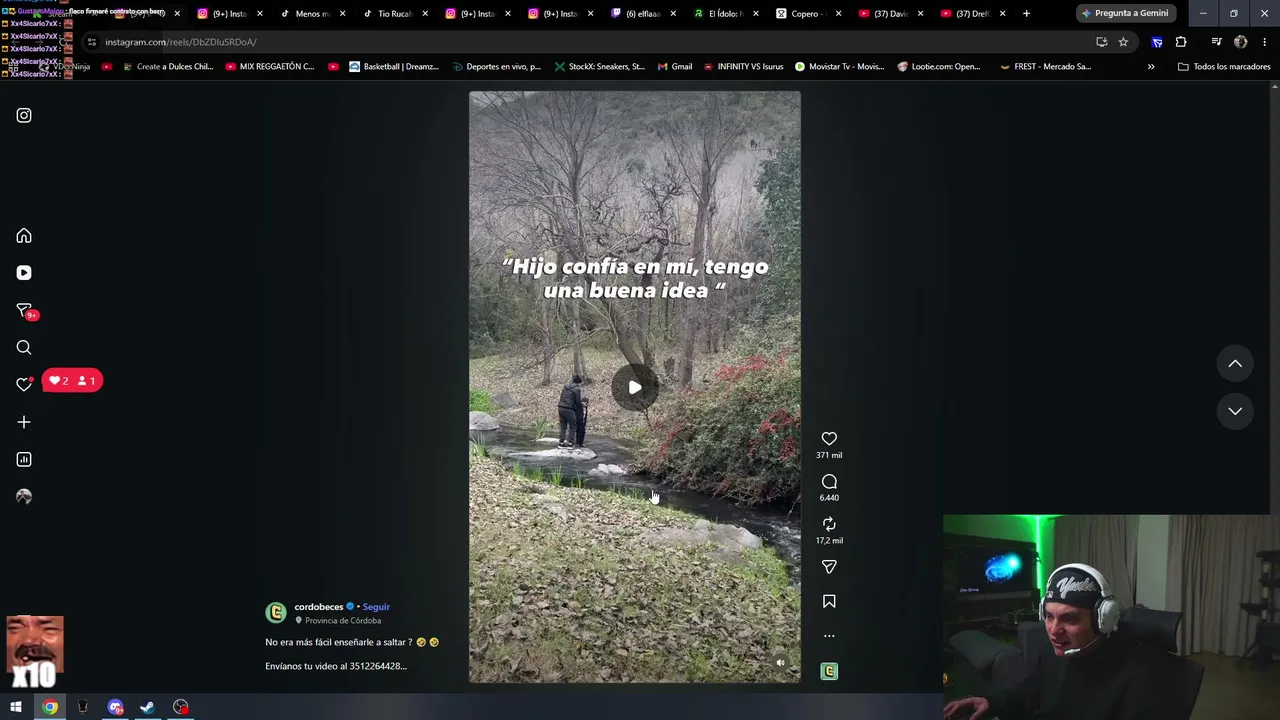Image resolution: width=1280 pixels, height=720 pixels.
Task: Open Instagram direct messages
Action: point(24,311)
